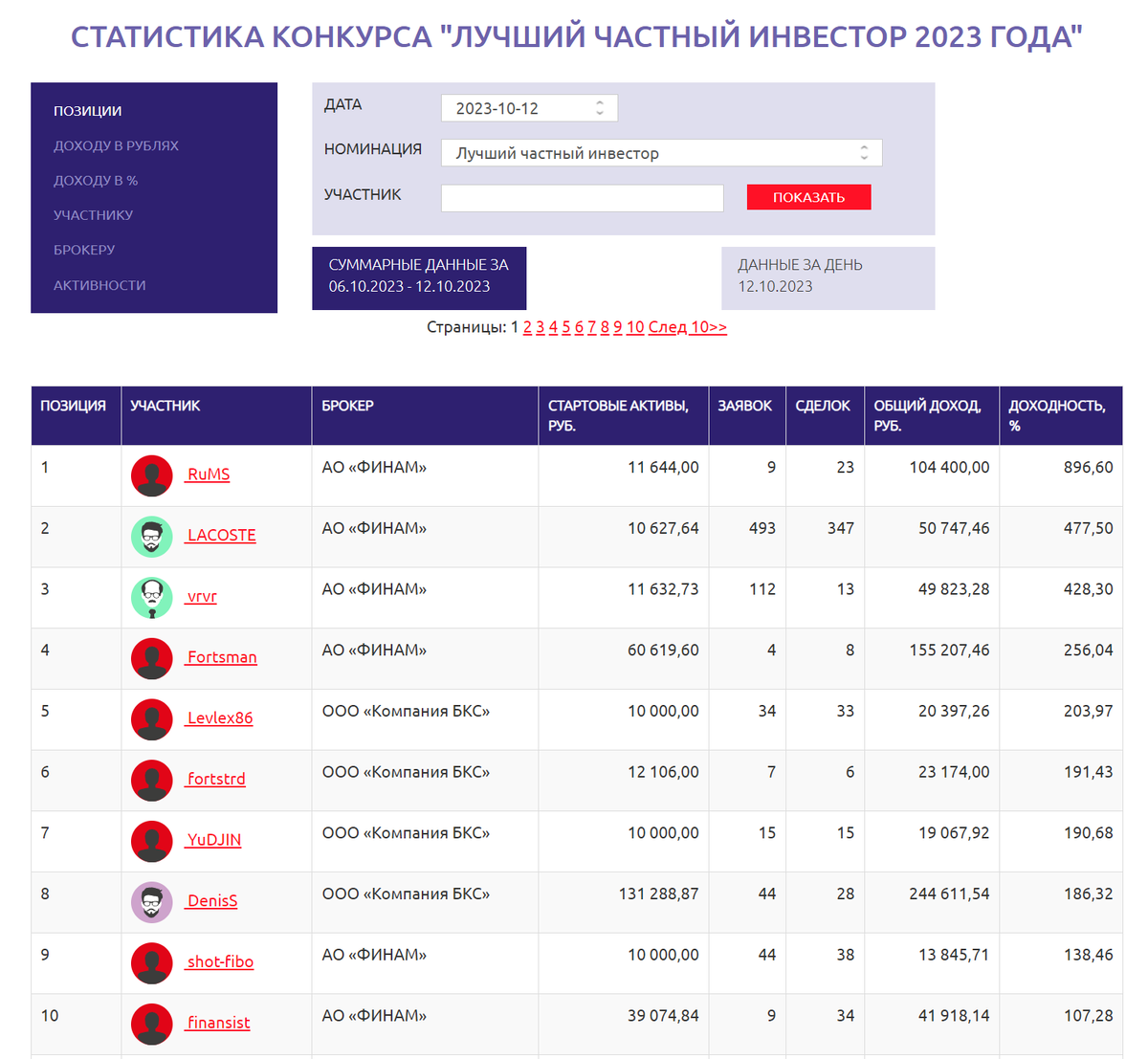Click the fortstrd participant avatar
Screen dimensions: 1148x1059
pos(151,779)
